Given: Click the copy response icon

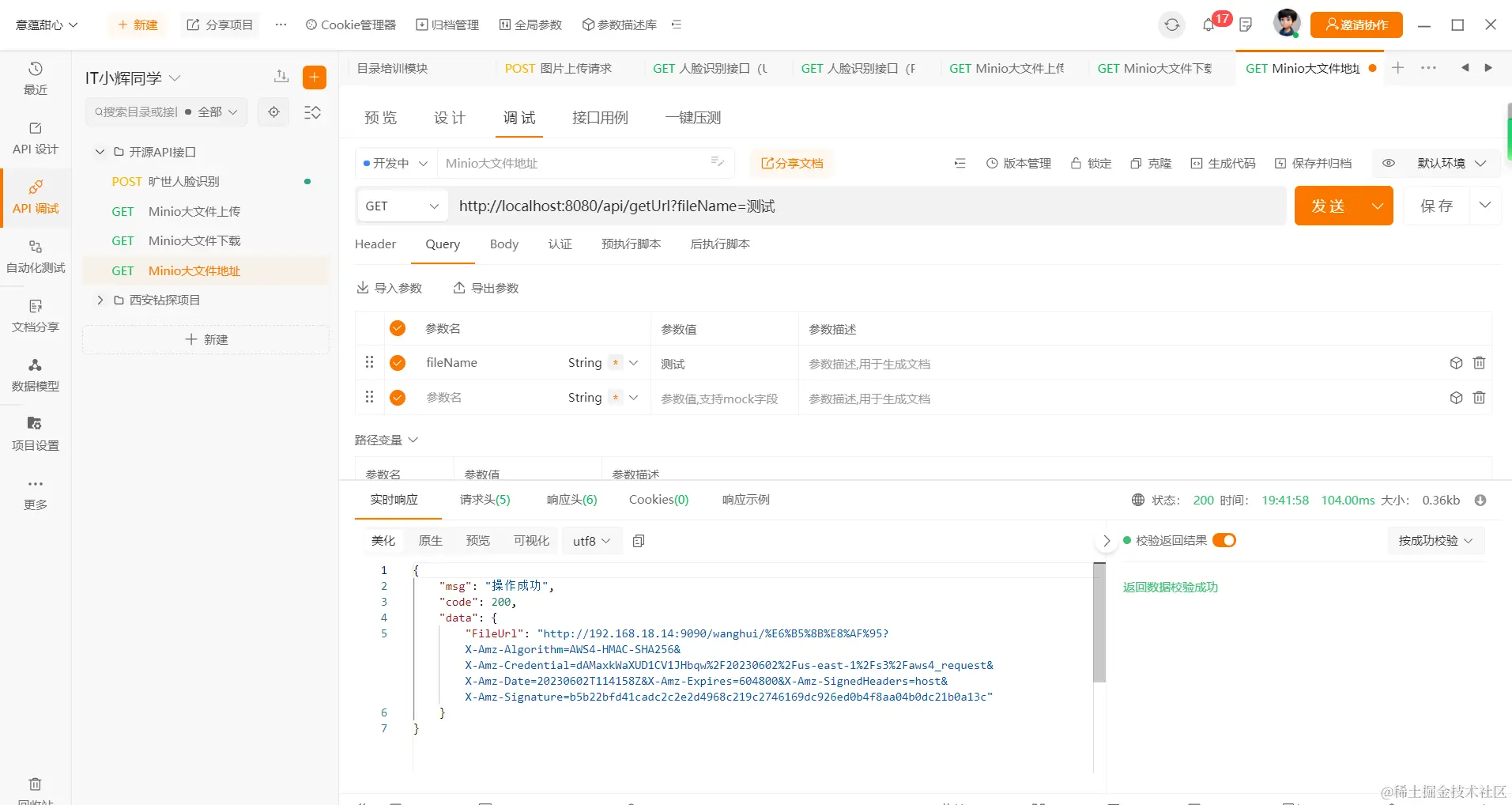Looking at the screenshot, I should point(639,541).
